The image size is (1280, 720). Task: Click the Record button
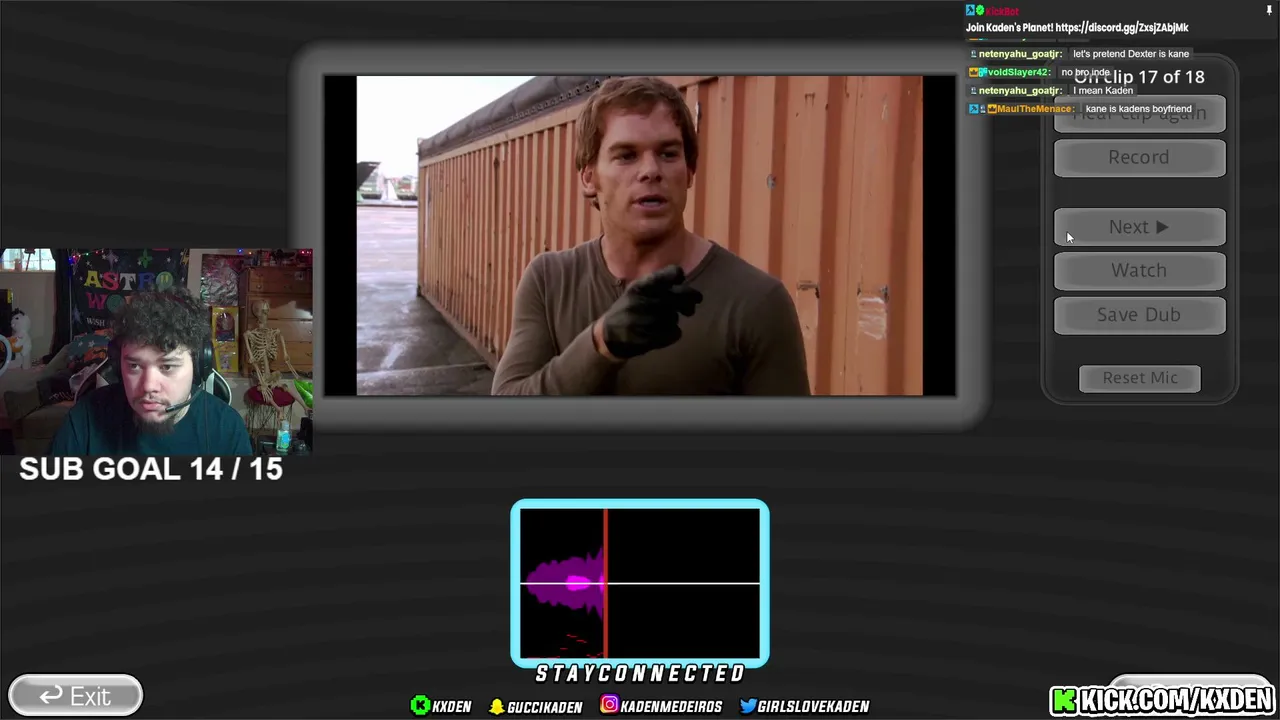point(1139,158)
